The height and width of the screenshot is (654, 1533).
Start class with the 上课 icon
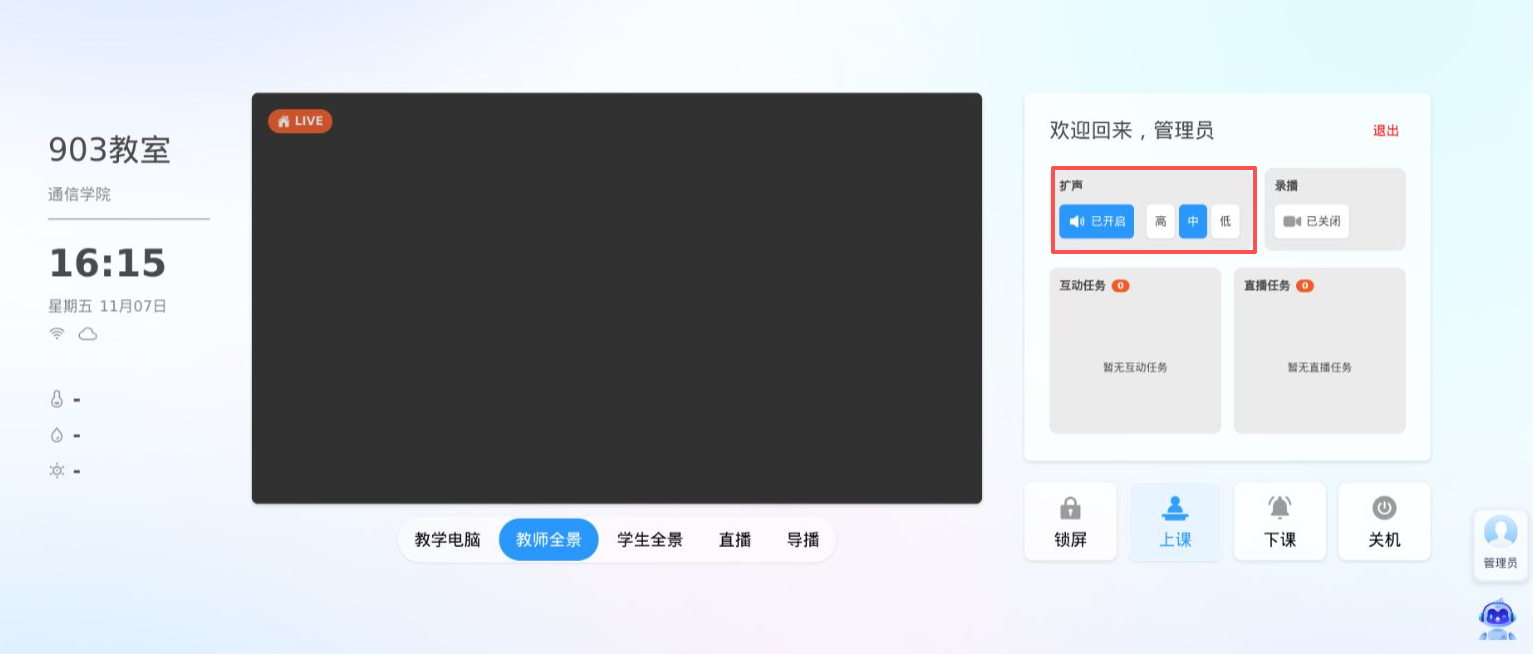coord(1175,509)
